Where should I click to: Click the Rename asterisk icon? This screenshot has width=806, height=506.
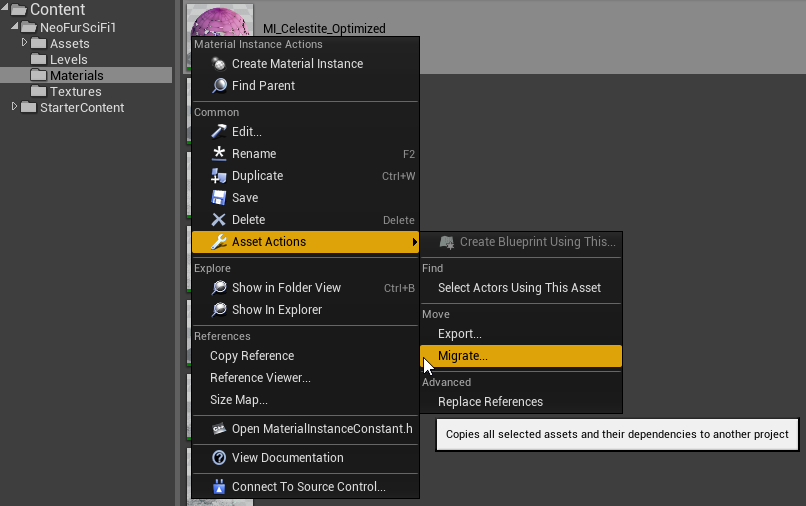click(219, 154)
